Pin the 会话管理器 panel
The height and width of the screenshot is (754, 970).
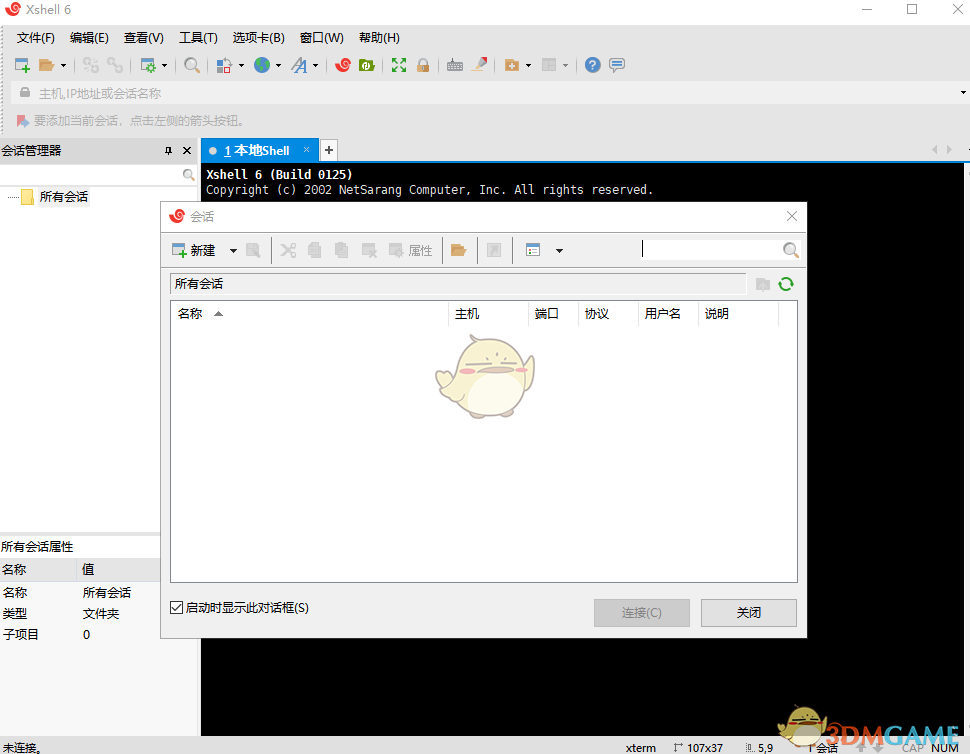(x=169, y=150)
